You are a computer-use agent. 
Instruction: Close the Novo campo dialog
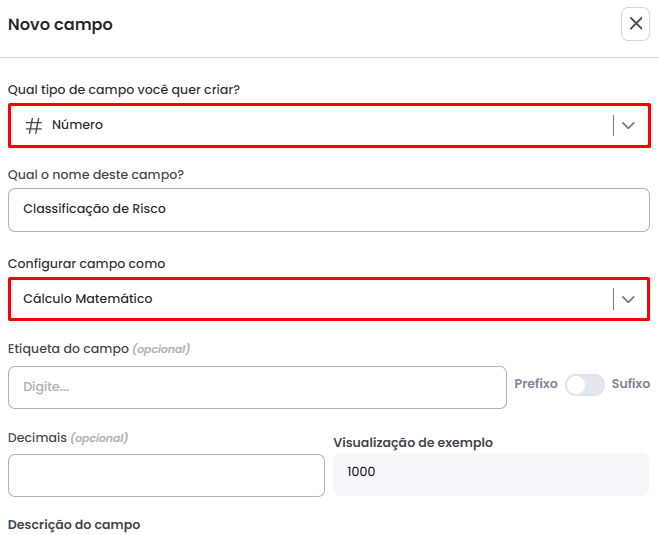coord(635,24)
